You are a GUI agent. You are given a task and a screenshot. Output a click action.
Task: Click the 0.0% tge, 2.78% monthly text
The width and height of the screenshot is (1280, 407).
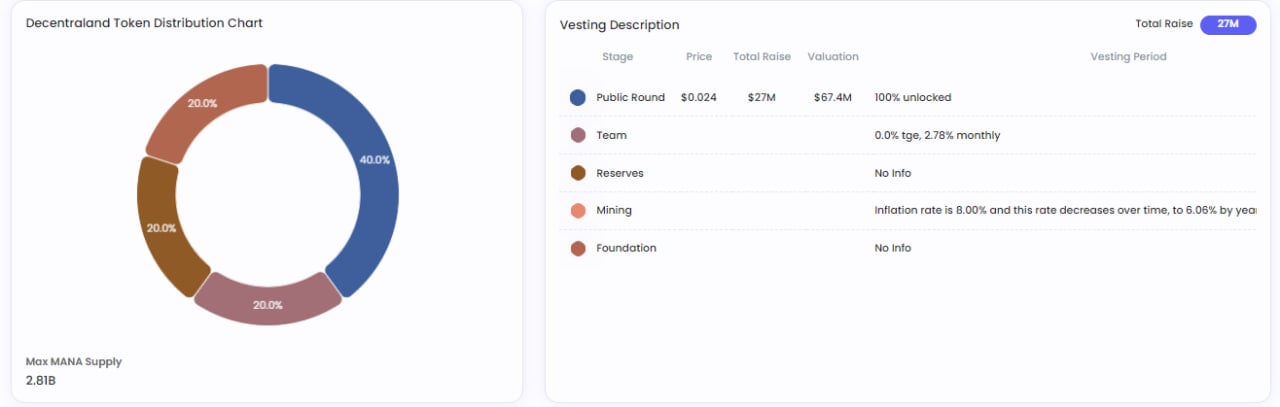point(937,135)
